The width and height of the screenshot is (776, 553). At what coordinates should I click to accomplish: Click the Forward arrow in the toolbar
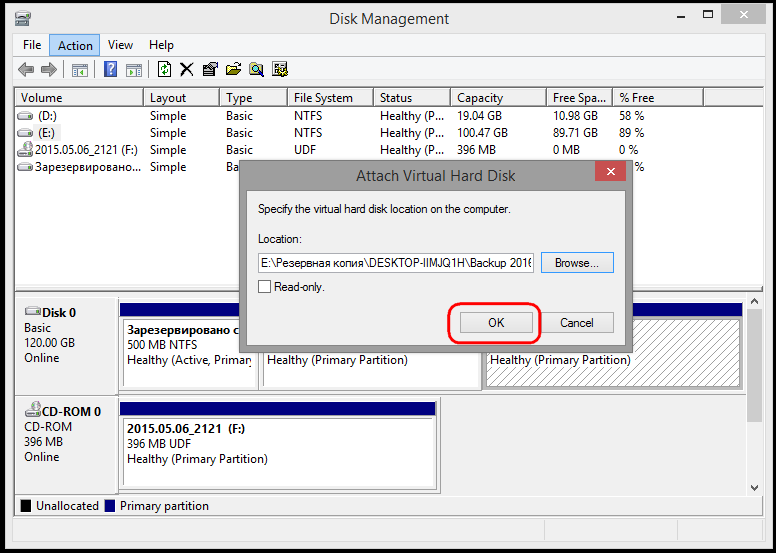click(x=48, y=69)
